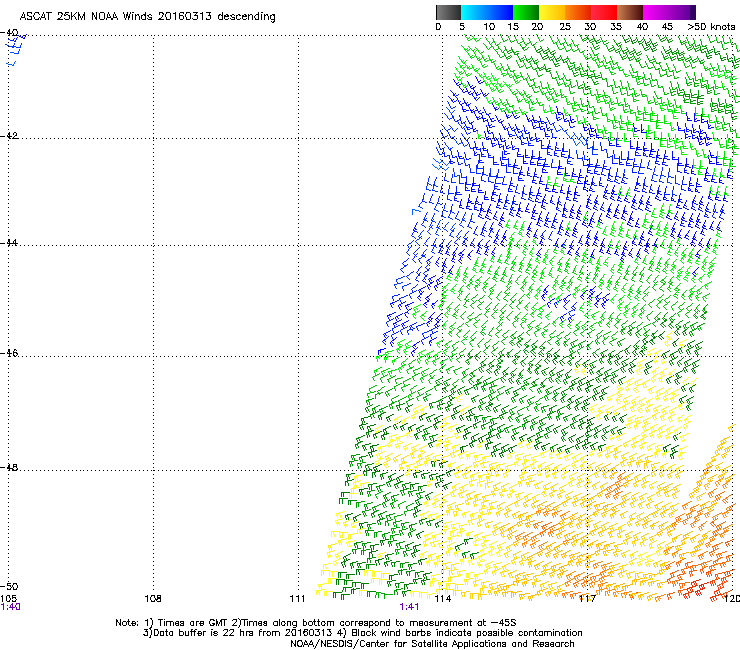Click the NOAA/NESDIS credit line
This screenshot has width=740, height=650.
pos(432,644)
